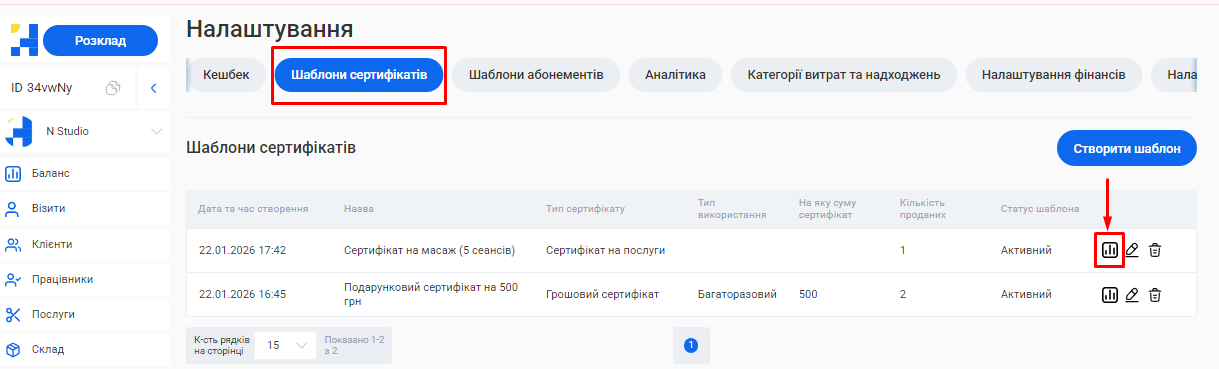This screenshot has width=1219, height=369.
Task: Click the На яку суму сертифікат header
Action: (x=826, y=209)
